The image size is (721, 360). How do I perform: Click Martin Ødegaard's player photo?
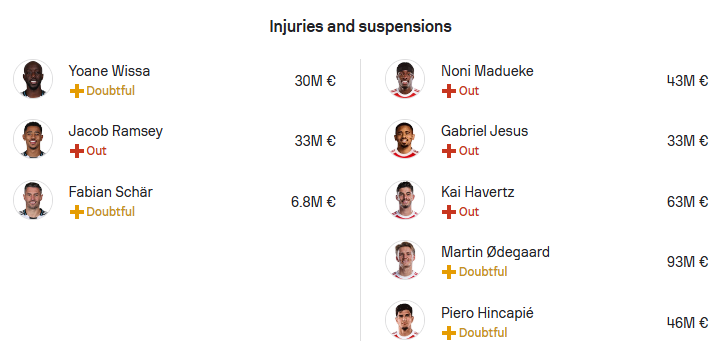pos(405,260)
